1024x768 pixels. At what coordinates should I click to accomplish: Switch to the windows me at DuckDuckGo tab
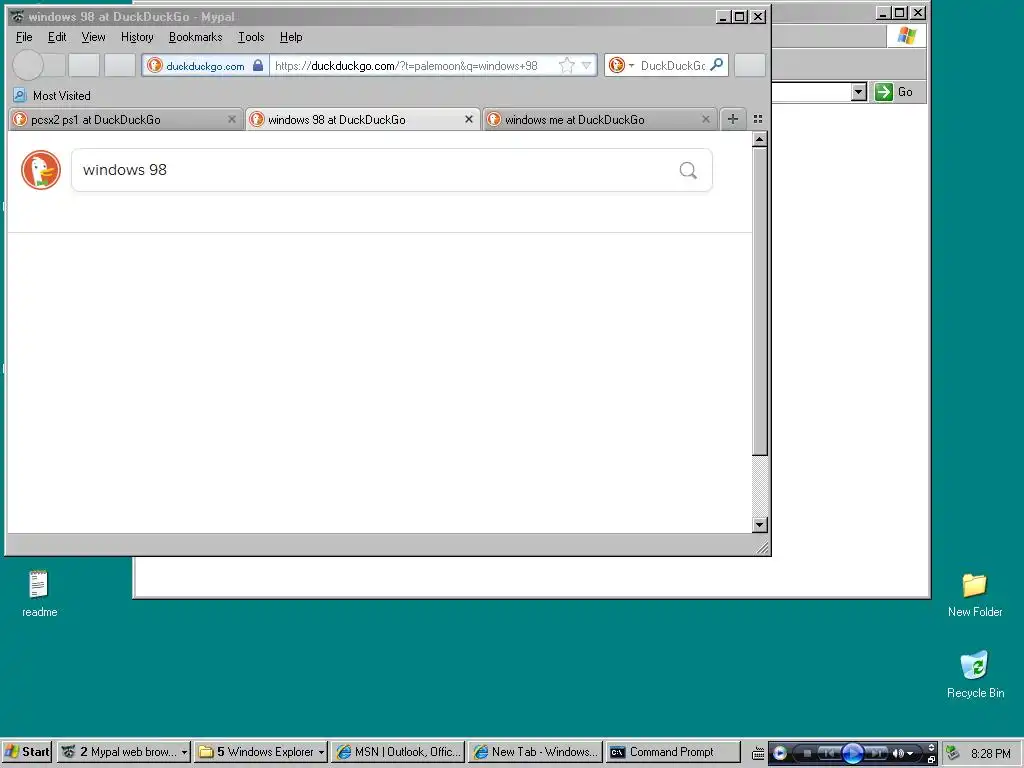599,120
